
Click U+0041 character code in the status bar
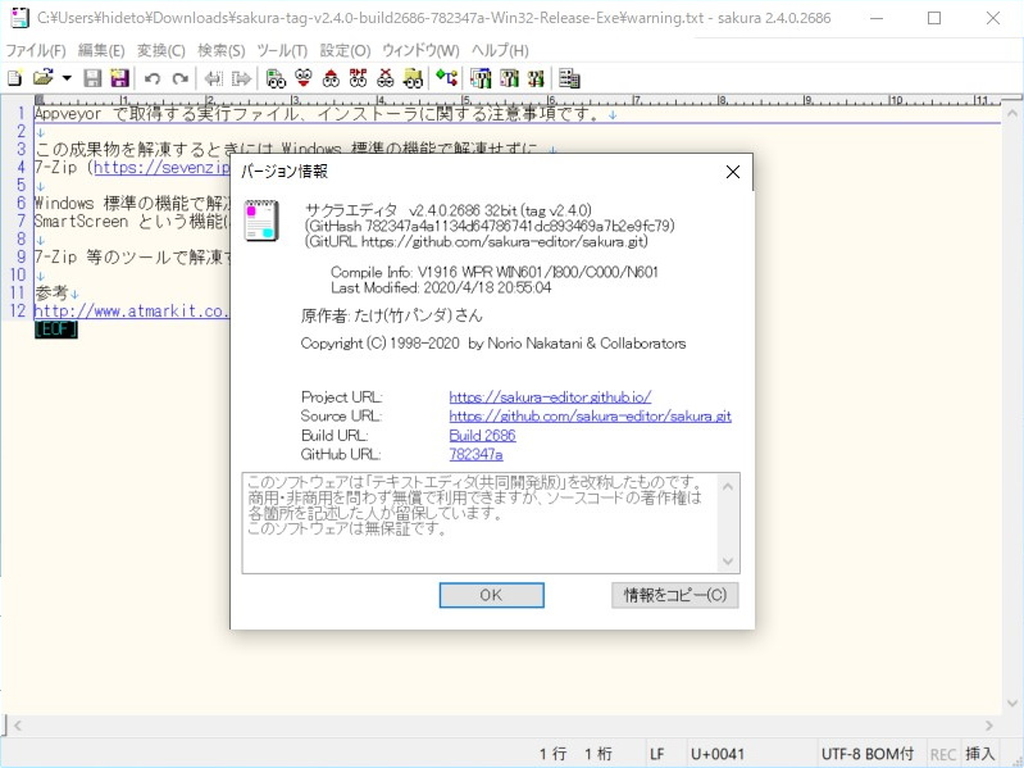pos(718,754)
